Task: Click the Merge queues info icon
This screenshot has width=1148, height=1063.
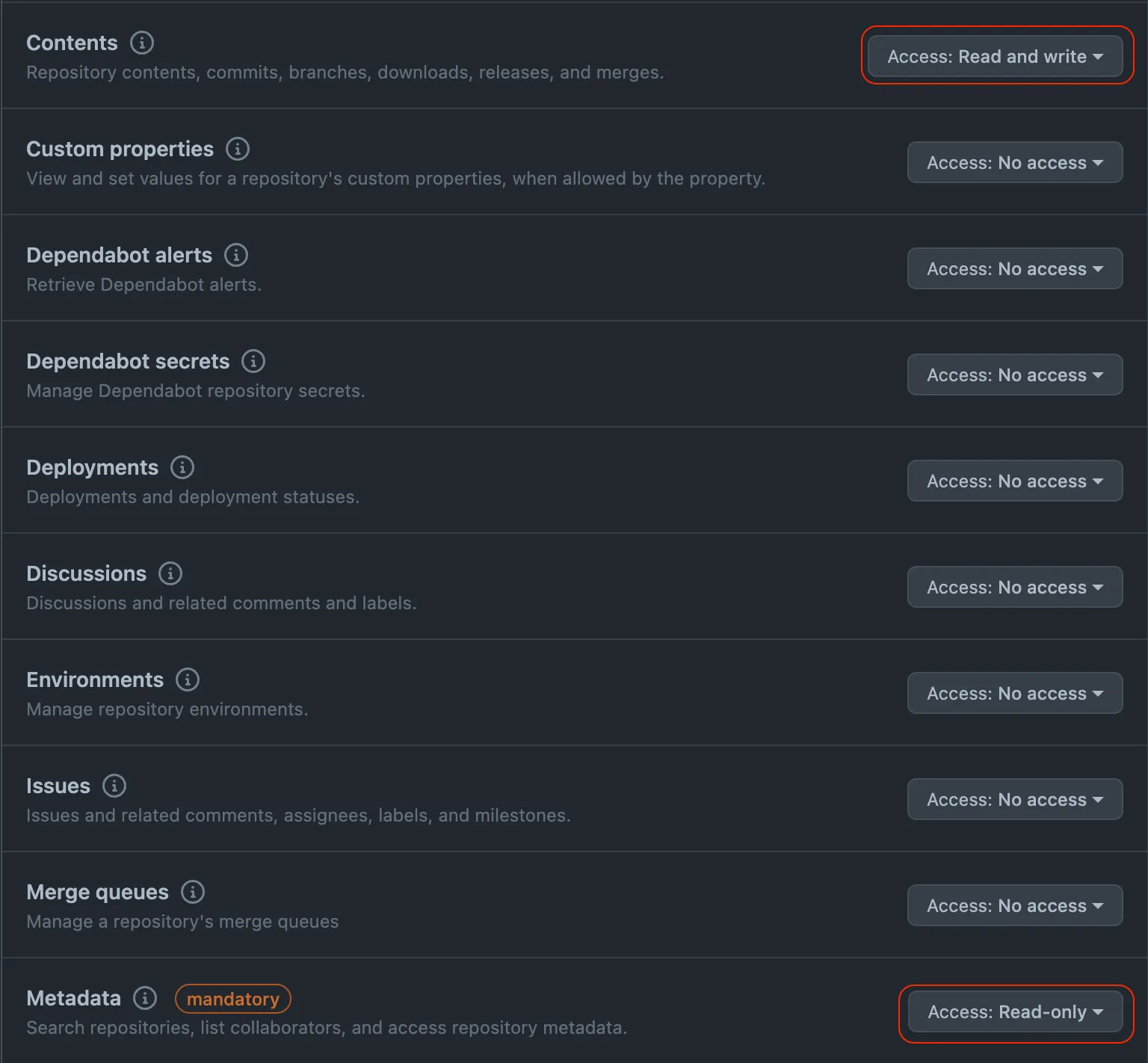Action: [x=193, y=892]
